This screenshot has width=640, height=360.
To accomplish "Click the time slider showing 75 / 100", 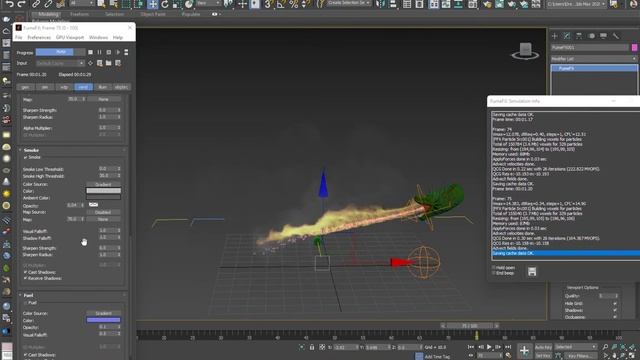I will tap(469, 326).
